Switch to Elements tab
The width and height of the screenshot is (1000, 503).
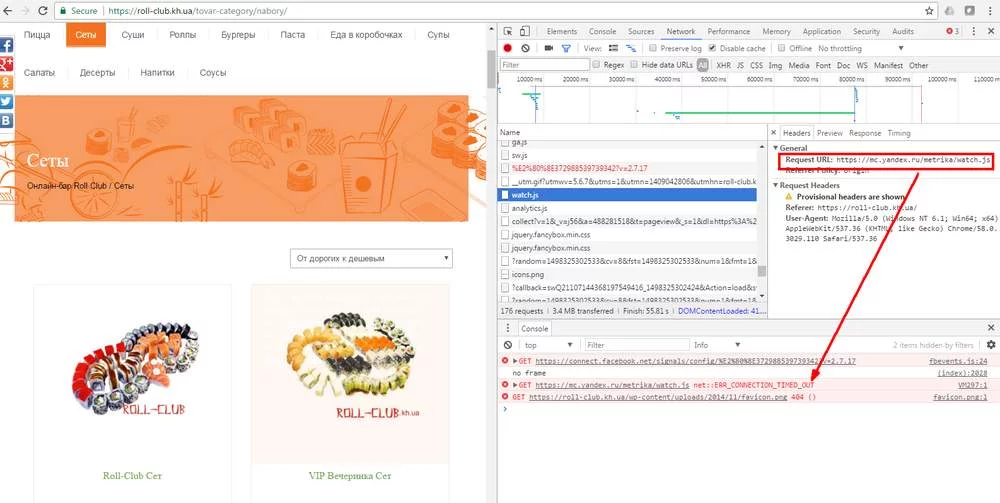[x=562, y=31]
